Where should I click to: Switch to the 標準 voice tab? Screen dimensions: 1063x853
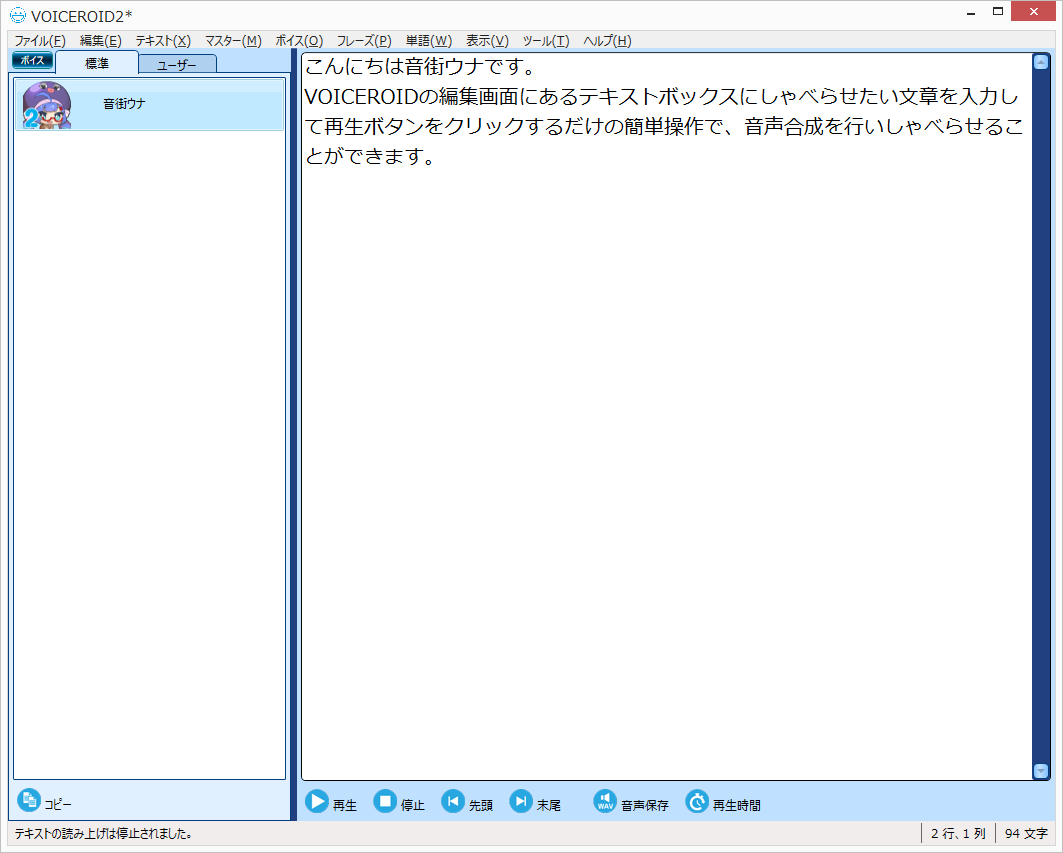tap(97, 63)
